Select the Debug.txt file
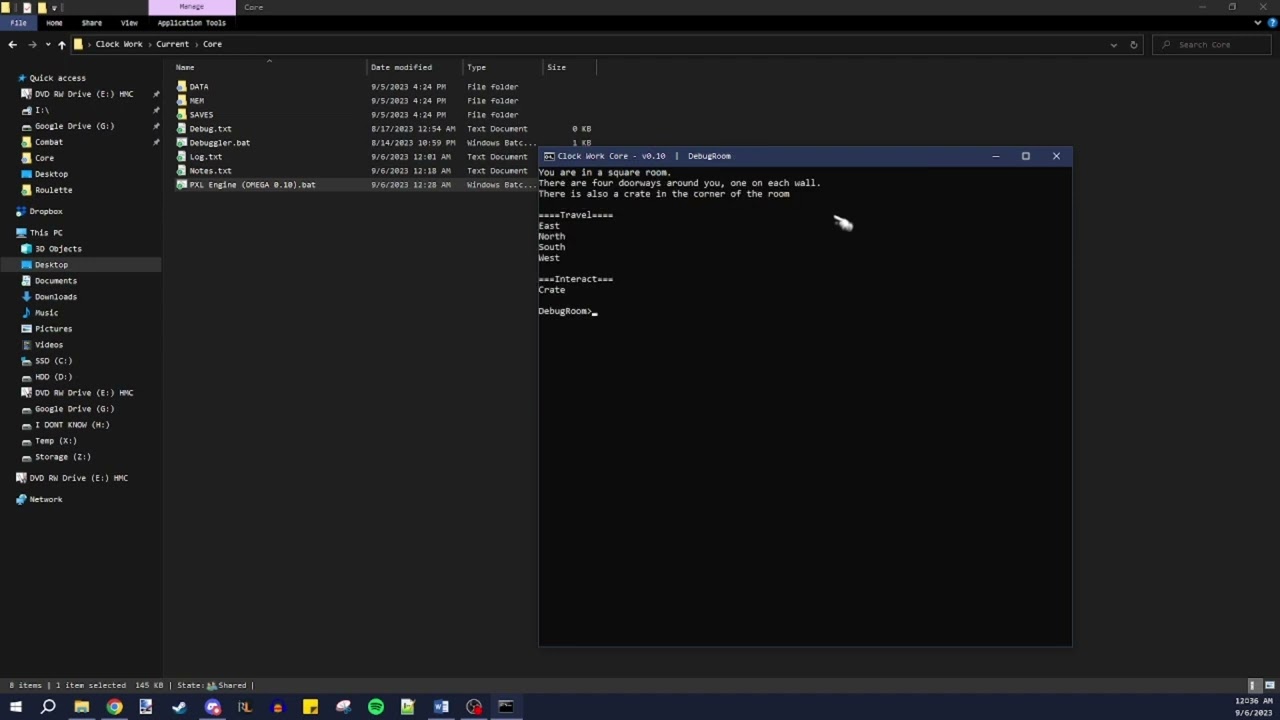Image resolution: width=1280 pixels, height=720 pixels. coord(210,129)
